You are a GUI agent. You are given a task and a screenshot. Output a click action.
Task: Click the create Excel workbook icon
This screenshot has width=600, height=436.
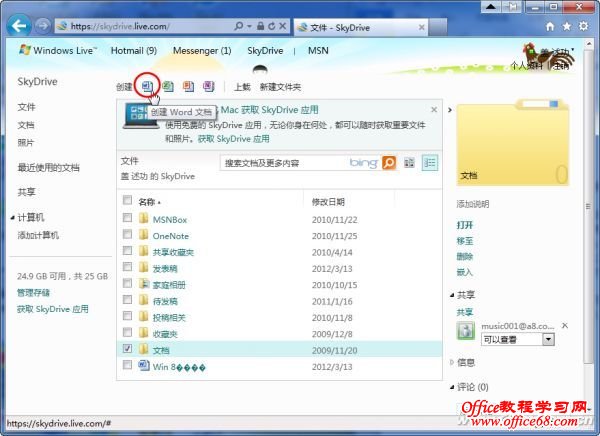(168, 87)
